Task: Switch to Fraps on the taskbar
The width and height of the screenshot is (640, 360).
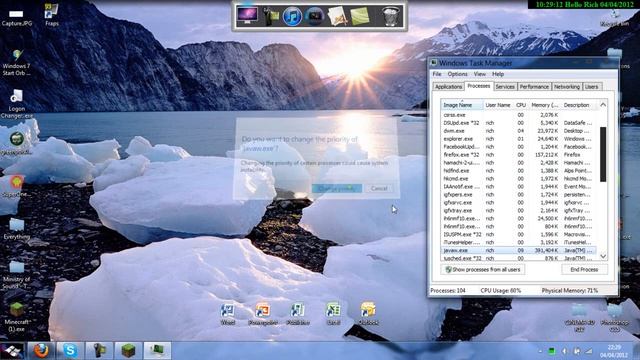Action: click(x=99, y=351)
